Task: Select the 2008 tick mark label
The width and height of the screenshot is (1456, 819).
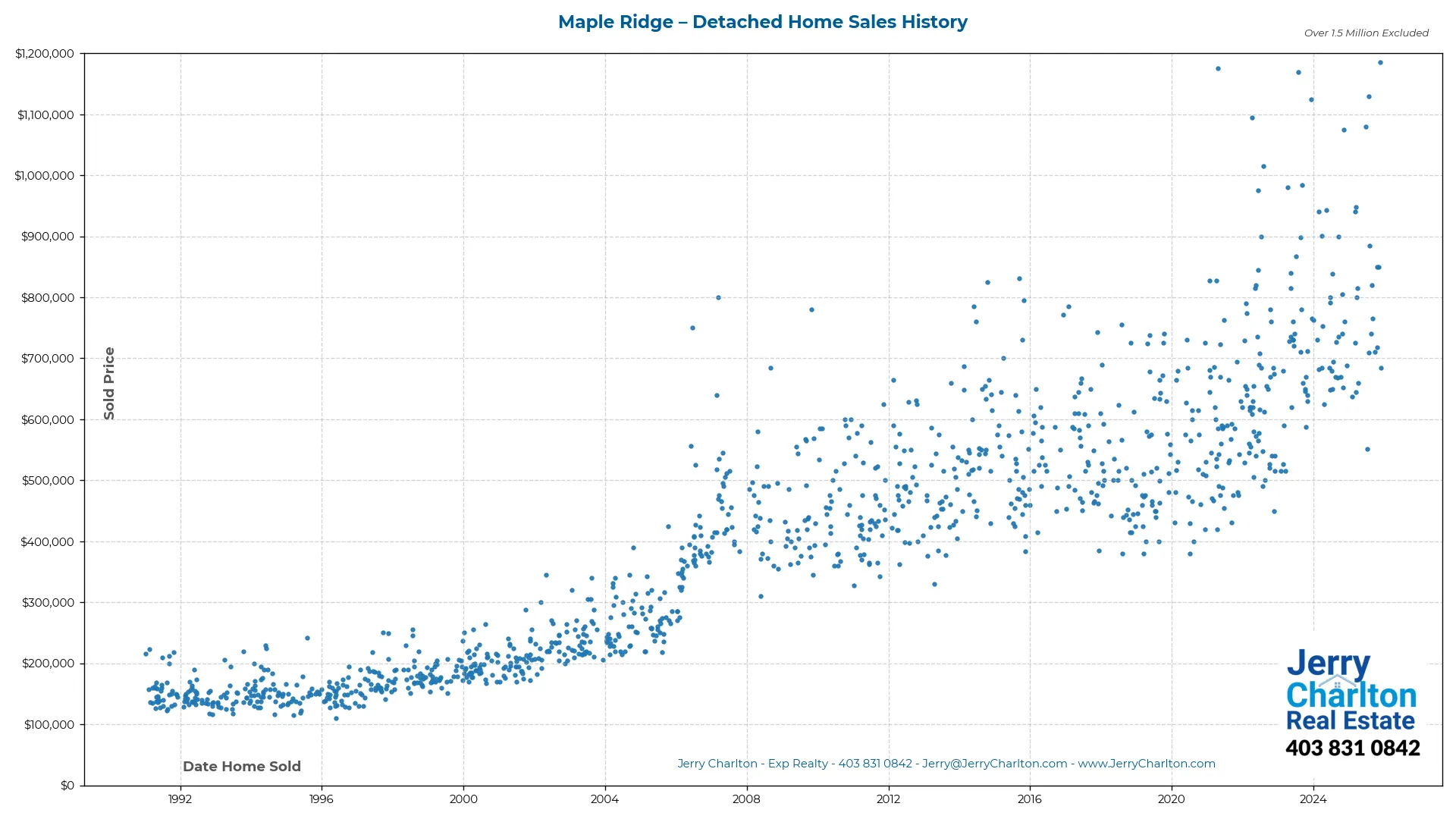Action: pos(747,799)
